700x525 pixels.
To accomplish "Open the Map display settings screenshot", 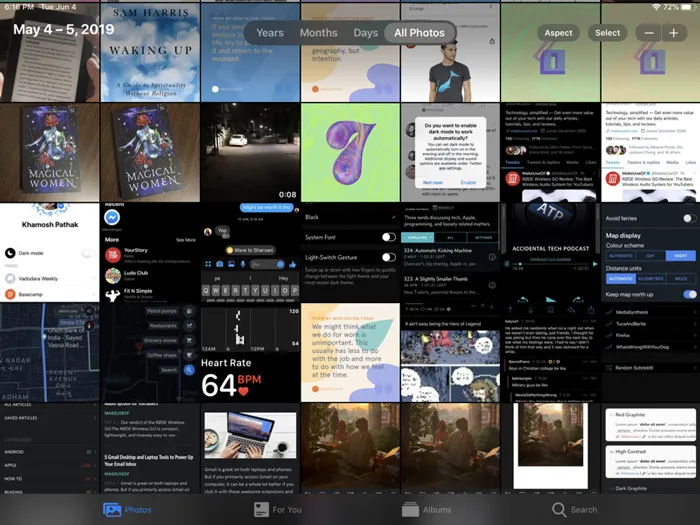I will point(650,252).
